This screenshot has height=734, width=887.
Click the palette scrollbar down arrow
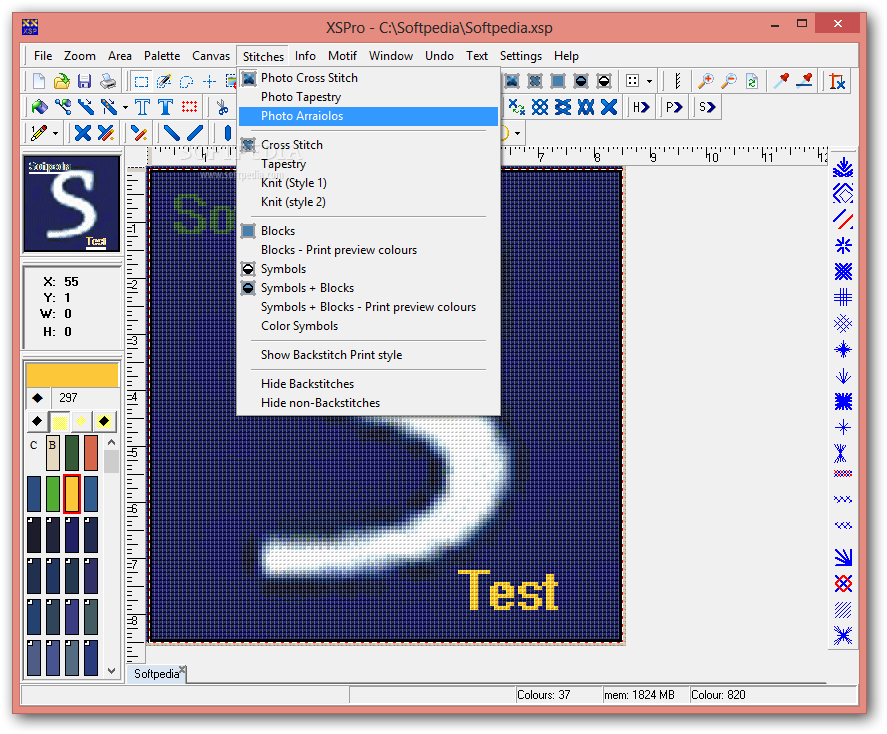[111, 671]
